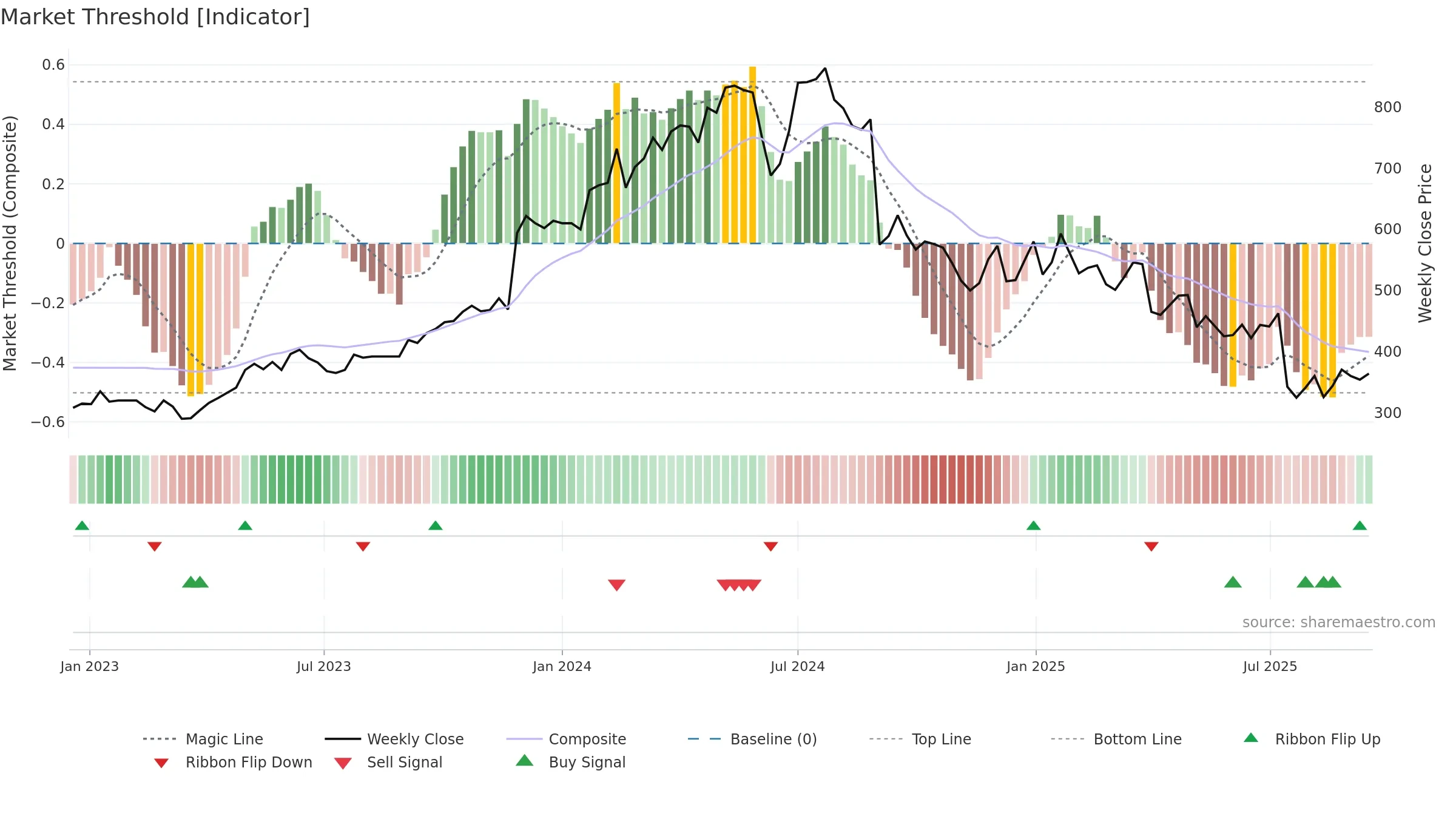Toggle the Sell Signal legend entry
The width and height of the screenshot is (1456, 819).
click(x=388, y=762)
